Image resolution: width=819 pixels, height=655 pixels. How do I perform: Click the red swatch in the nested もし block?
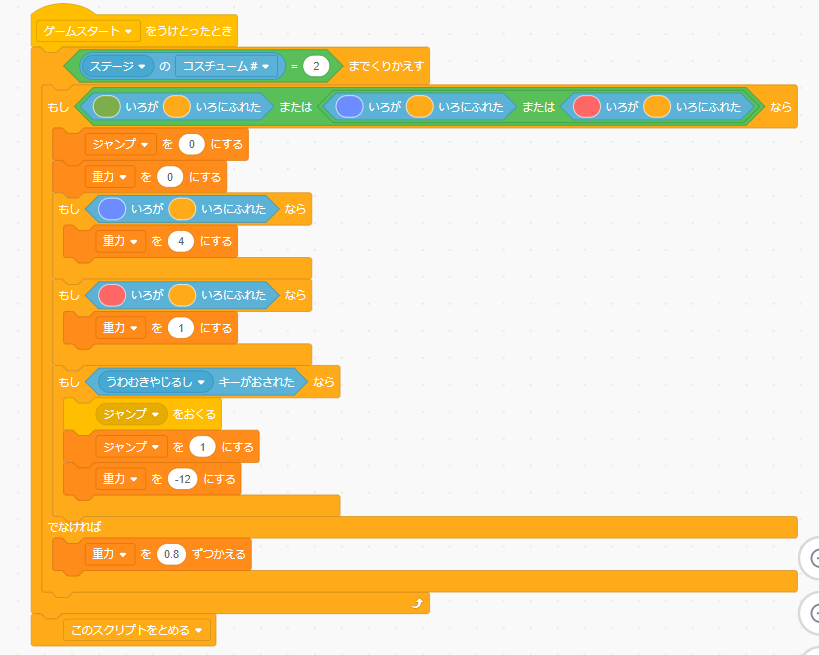coord(111,295)
